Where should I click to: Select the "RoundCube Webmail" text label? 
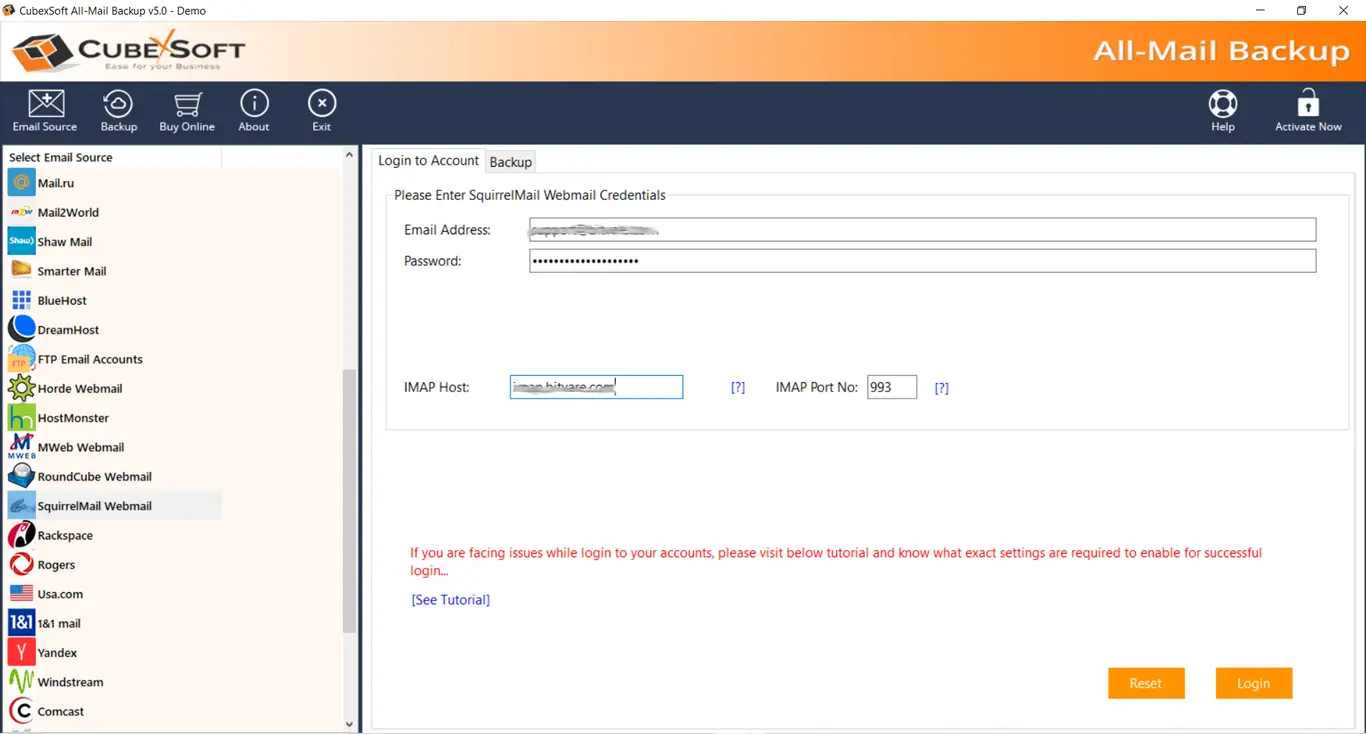(95, 477)
